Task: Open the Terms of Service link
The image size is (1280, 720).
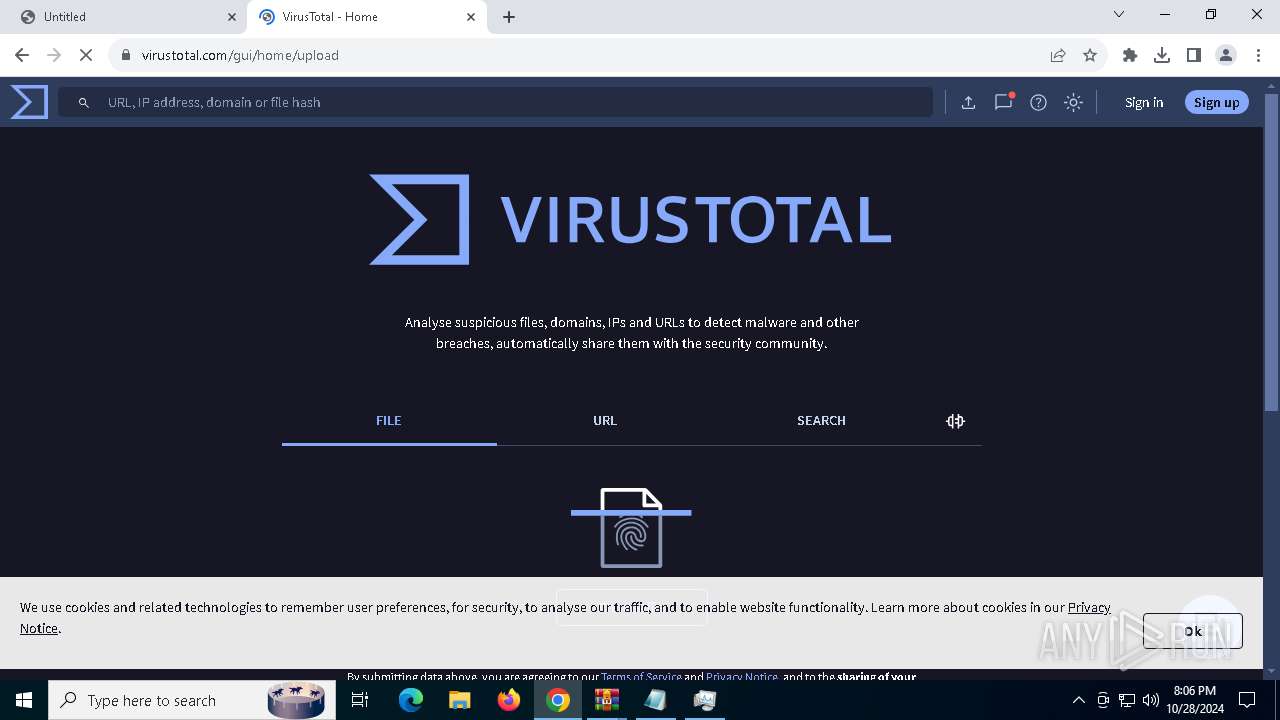Action: (641, 677)
